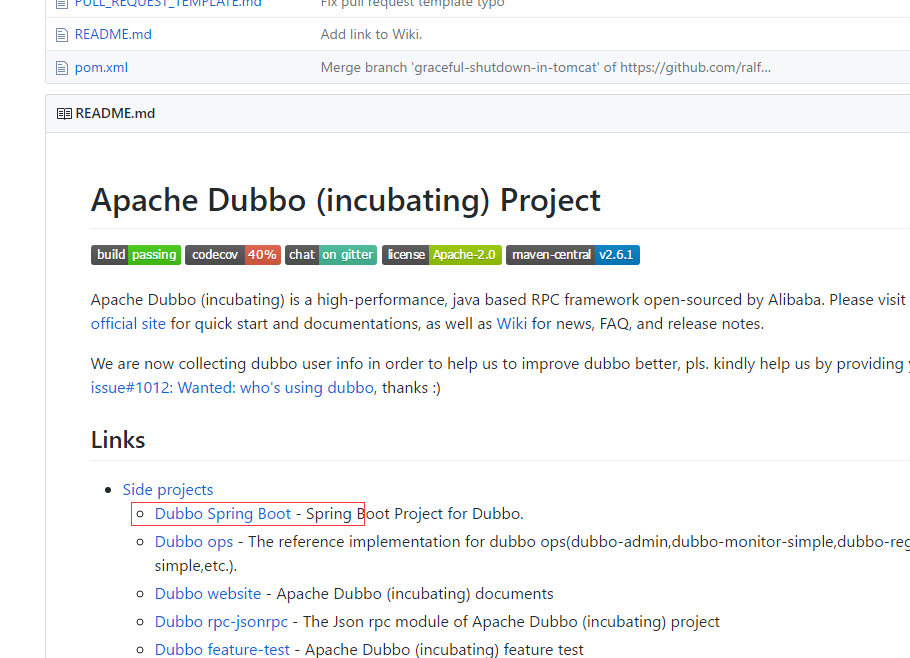Click the build passing badge
The height and width of the screenshot is (658, 910).
(136, 255)
